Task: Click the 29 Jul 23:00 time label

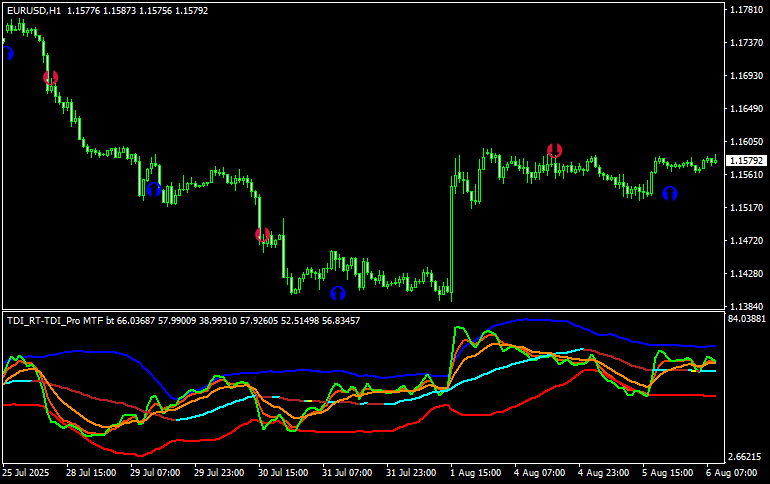Action: (x=219, y=472)
